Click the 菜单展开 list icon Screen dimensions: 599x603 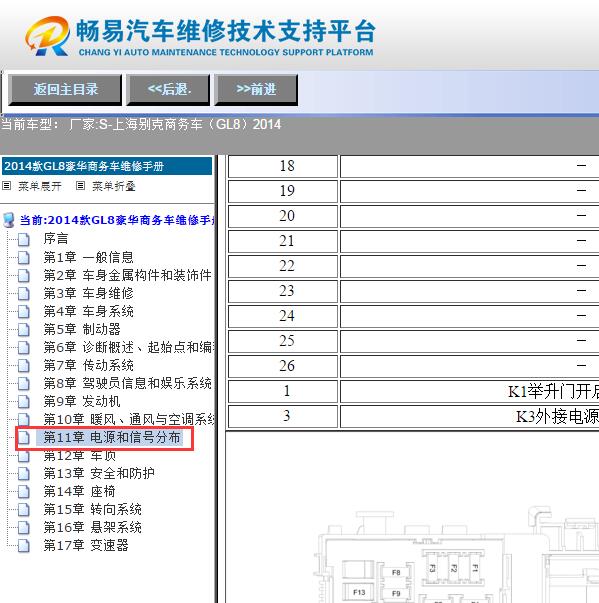(7, 186)
